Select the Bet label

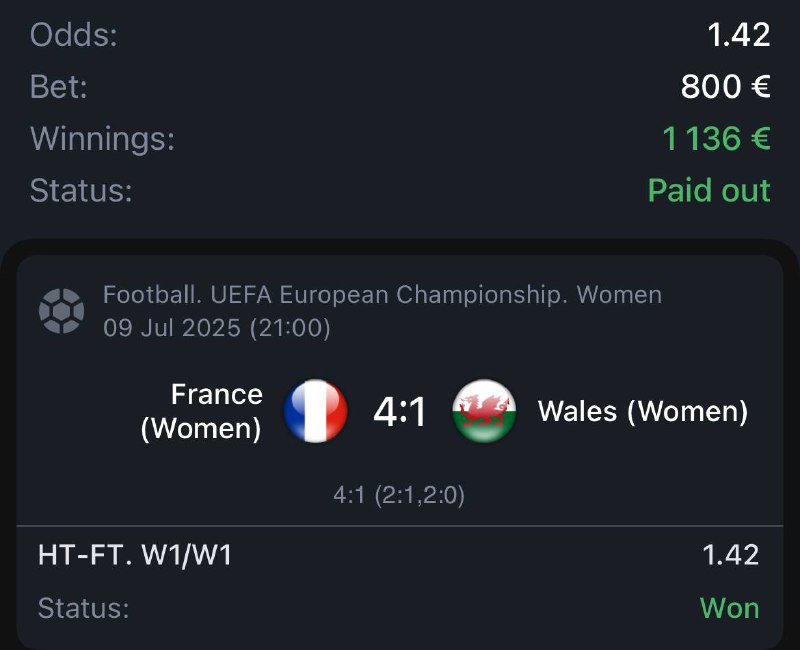59,87
